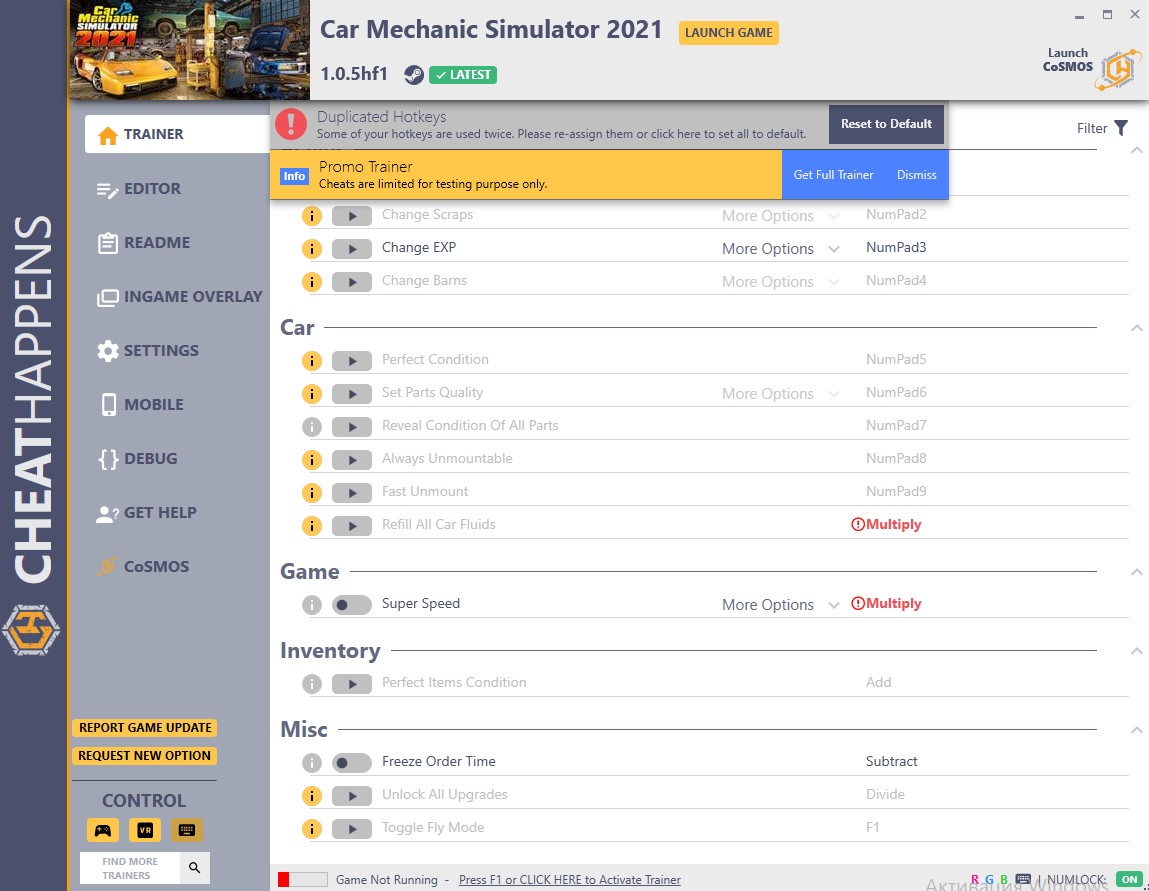Viewport: 1149px width, 891px height.
Task: Select the gamepad control icon
Action: 103,830
